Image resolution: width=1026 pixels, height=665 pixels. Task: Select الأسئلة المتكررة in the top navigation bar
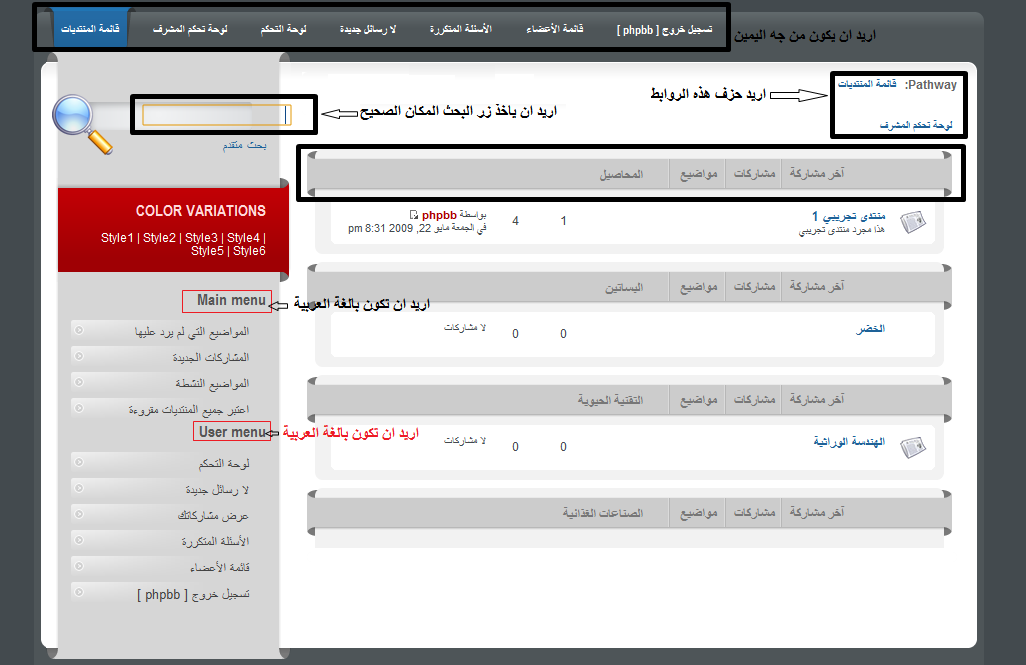(x=460, y=29)
